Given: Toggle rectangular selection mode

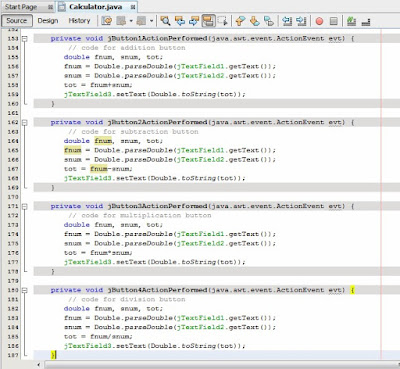Looking at the screenshot, I should (222, 21).
